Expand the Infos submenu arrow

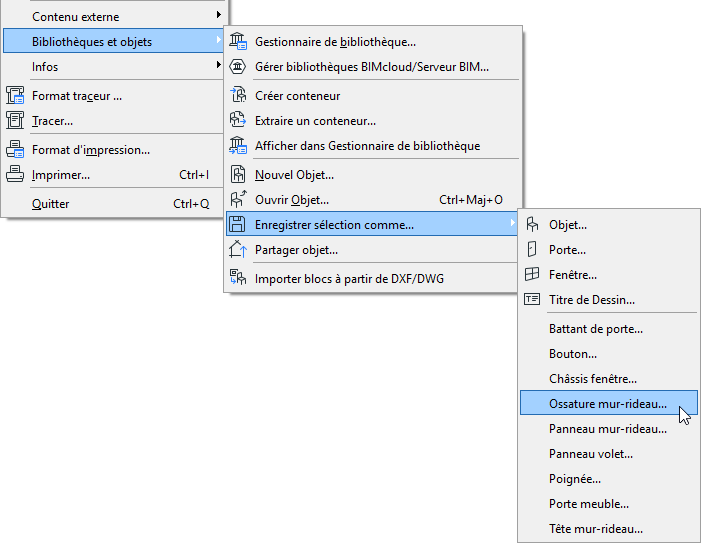tap(218, 67)
